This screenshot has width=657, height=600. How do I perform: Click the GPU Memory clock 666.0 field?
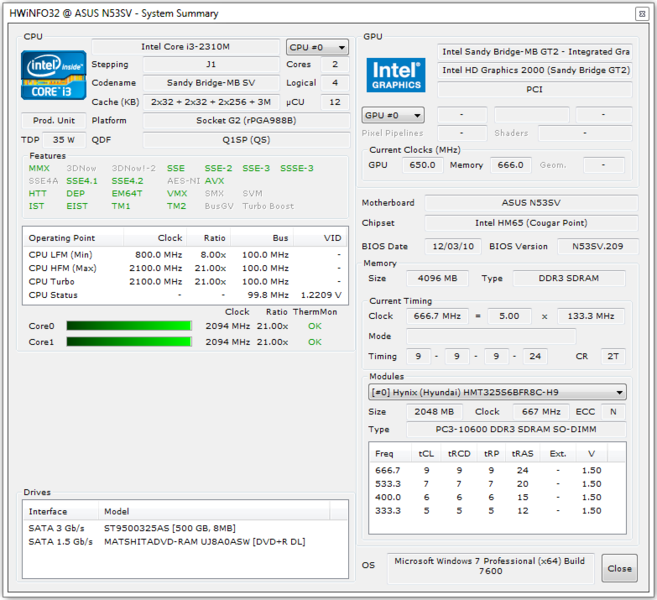(x=510, y=165)
